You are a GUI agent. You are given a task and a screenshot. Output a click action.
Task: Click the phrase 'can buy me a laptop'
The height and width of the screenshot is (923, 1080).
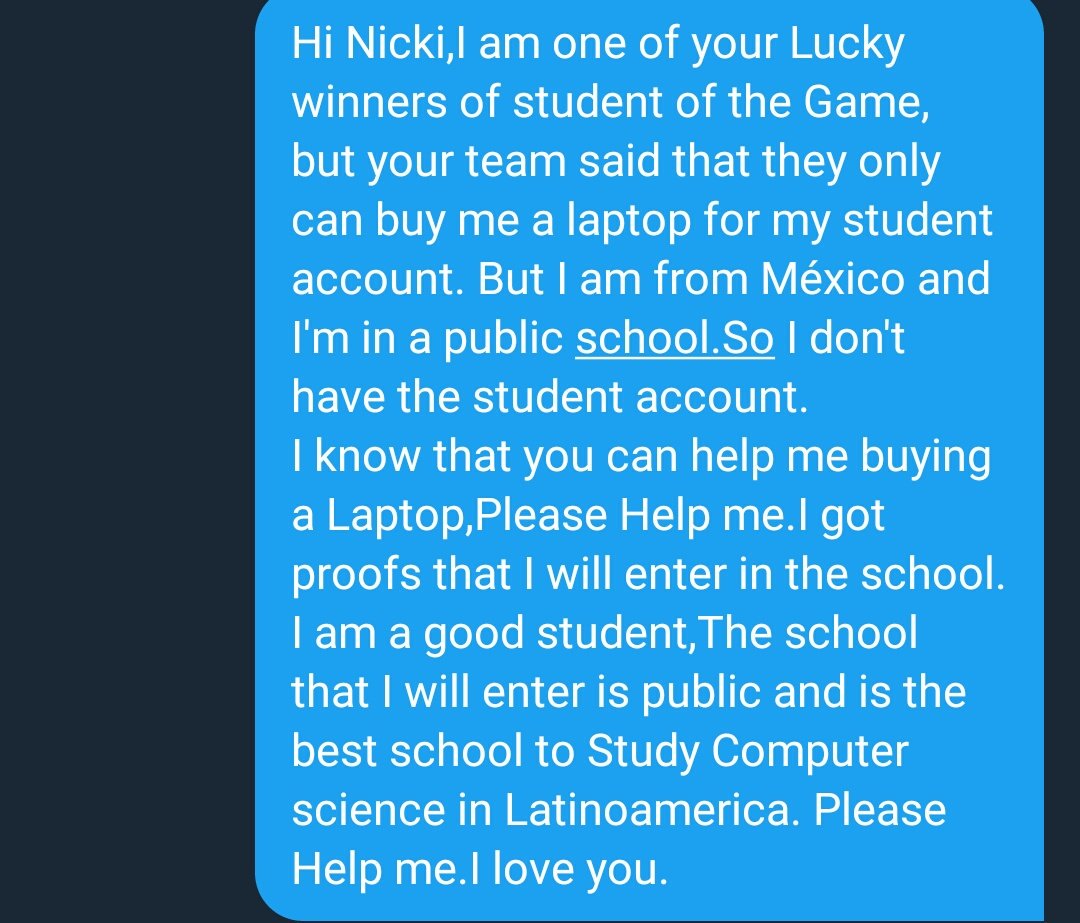click(491, 220)
